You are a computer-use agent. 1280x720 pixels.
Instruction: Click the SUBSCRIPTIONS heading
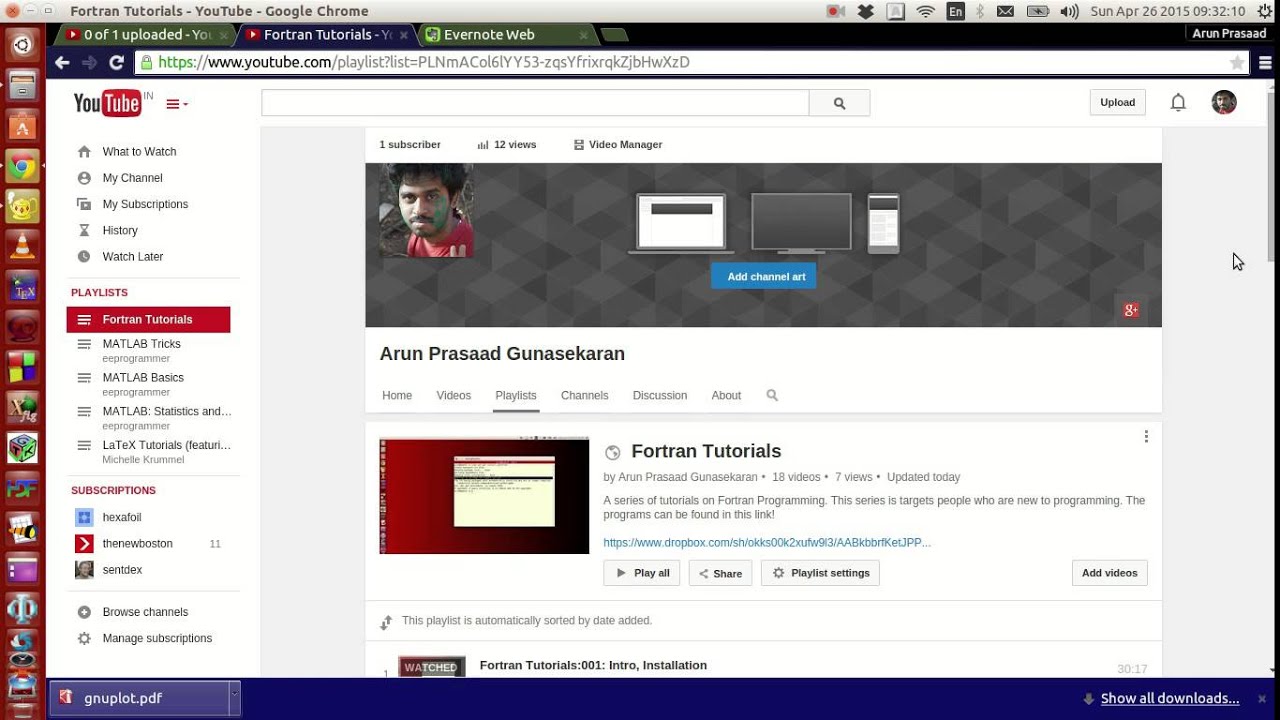point(113,491)
